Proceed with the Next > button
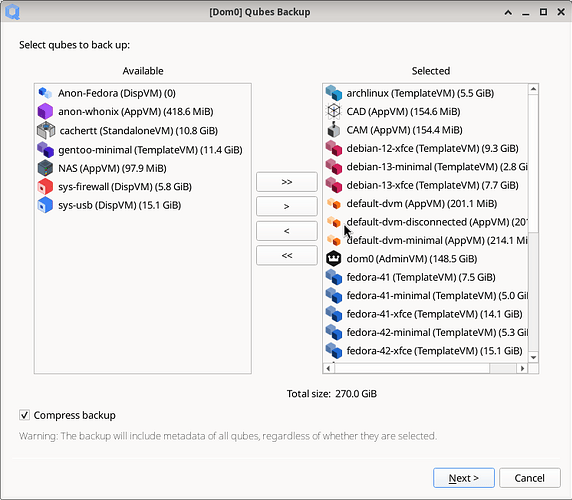 point(464,478)
